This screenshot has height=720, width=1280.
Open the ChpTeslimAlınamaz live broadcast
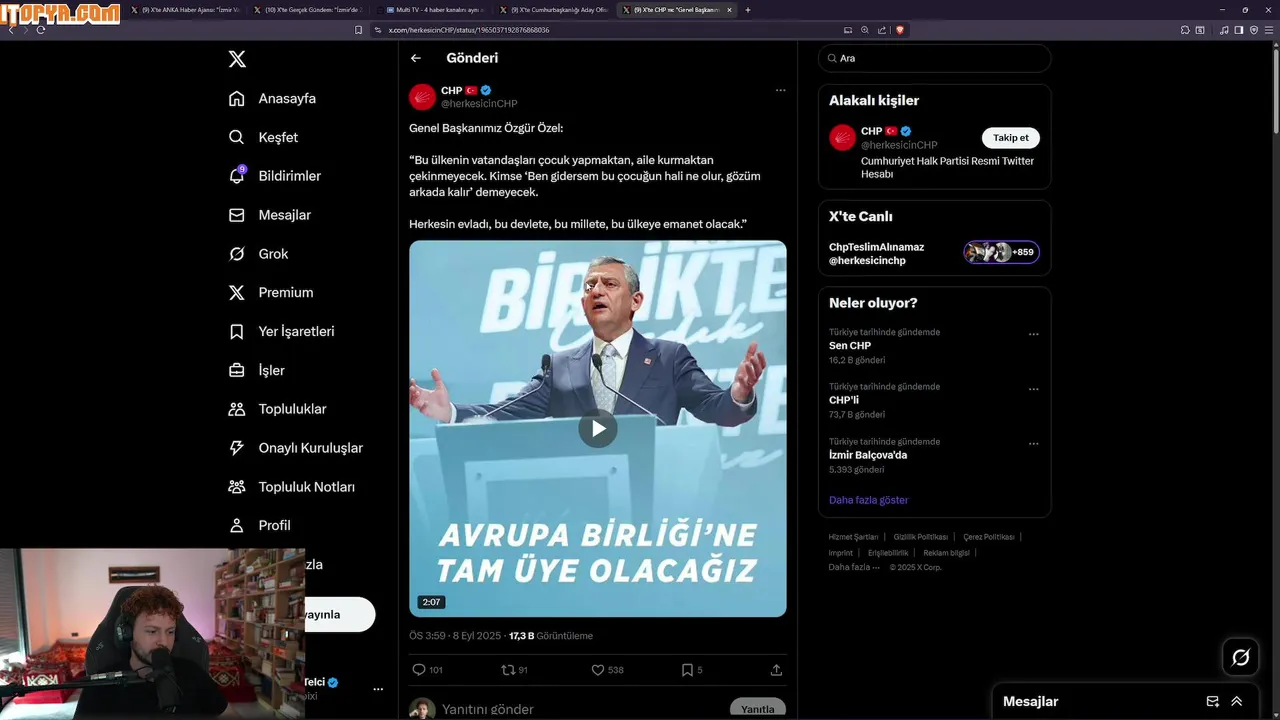pos(877,254)
